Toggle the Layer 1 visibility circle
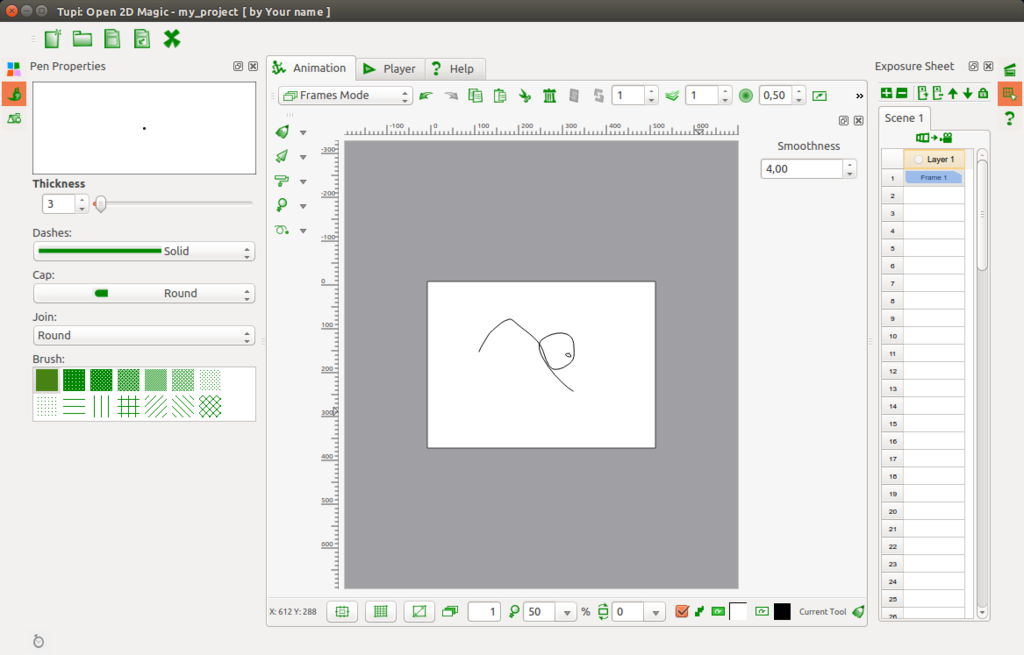The width and height of the screenshot is (1024, 655). (918, 159)
